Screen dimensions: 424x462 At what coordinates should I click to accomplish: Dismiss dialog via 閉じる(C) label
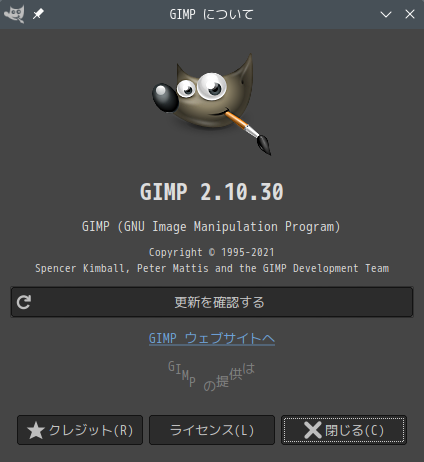tap(354, 430)
